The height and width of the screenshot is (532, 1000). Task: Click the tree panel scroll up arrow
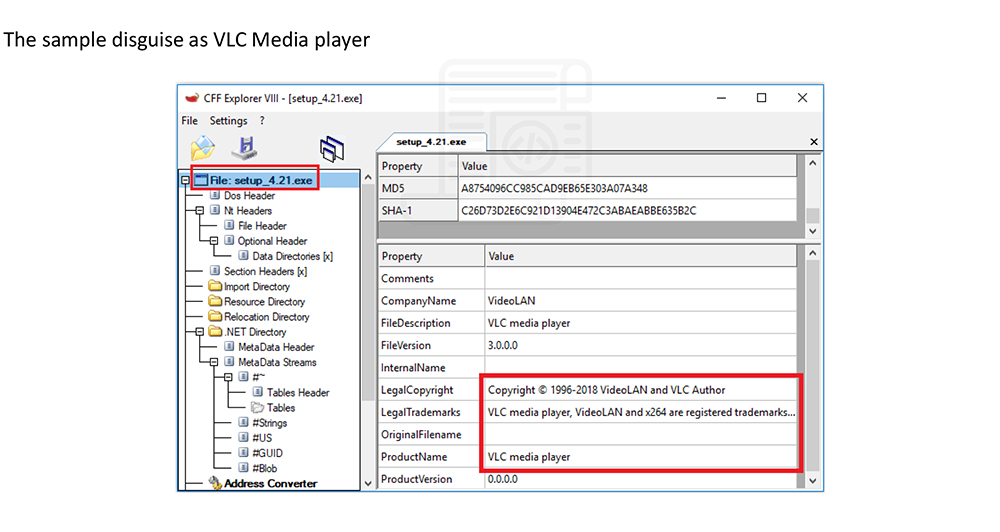[367, 178]
